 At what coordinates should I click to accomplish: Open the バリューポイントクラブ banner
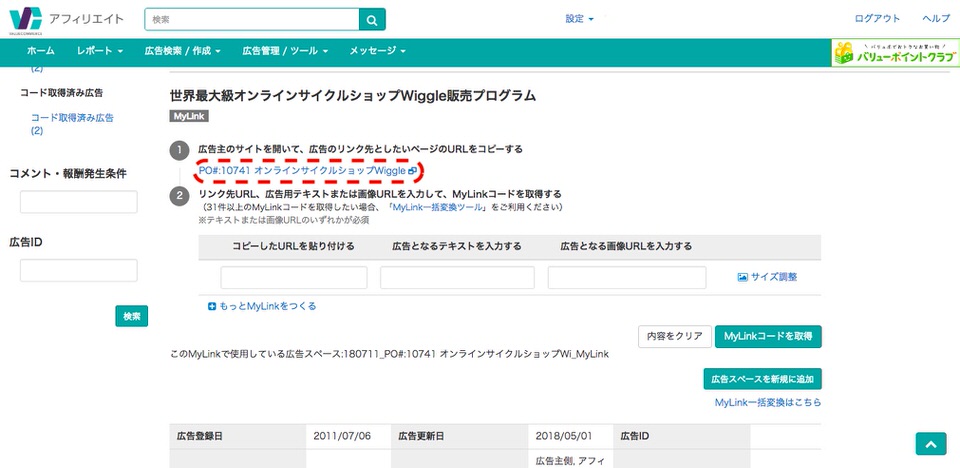(895, 53)
